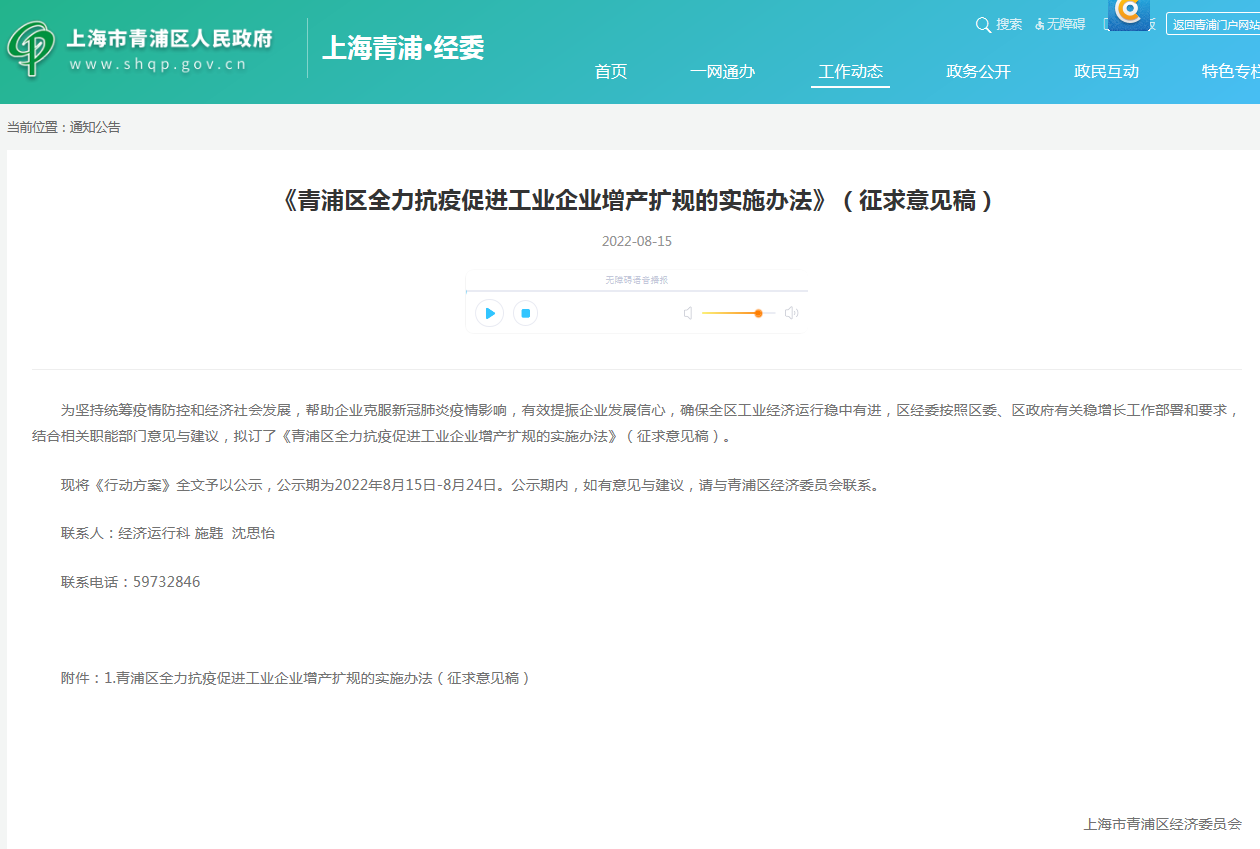The height and width of the screenshot is (849, 1260).
Task: Click the magnifier search icon
Action: pyautogui.click(x=983, y=24)
